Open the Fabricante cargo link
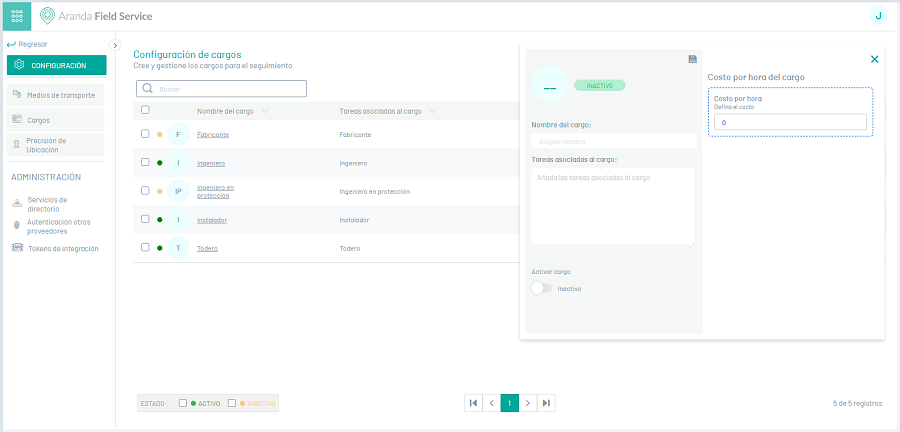 [x=213, y=134]
